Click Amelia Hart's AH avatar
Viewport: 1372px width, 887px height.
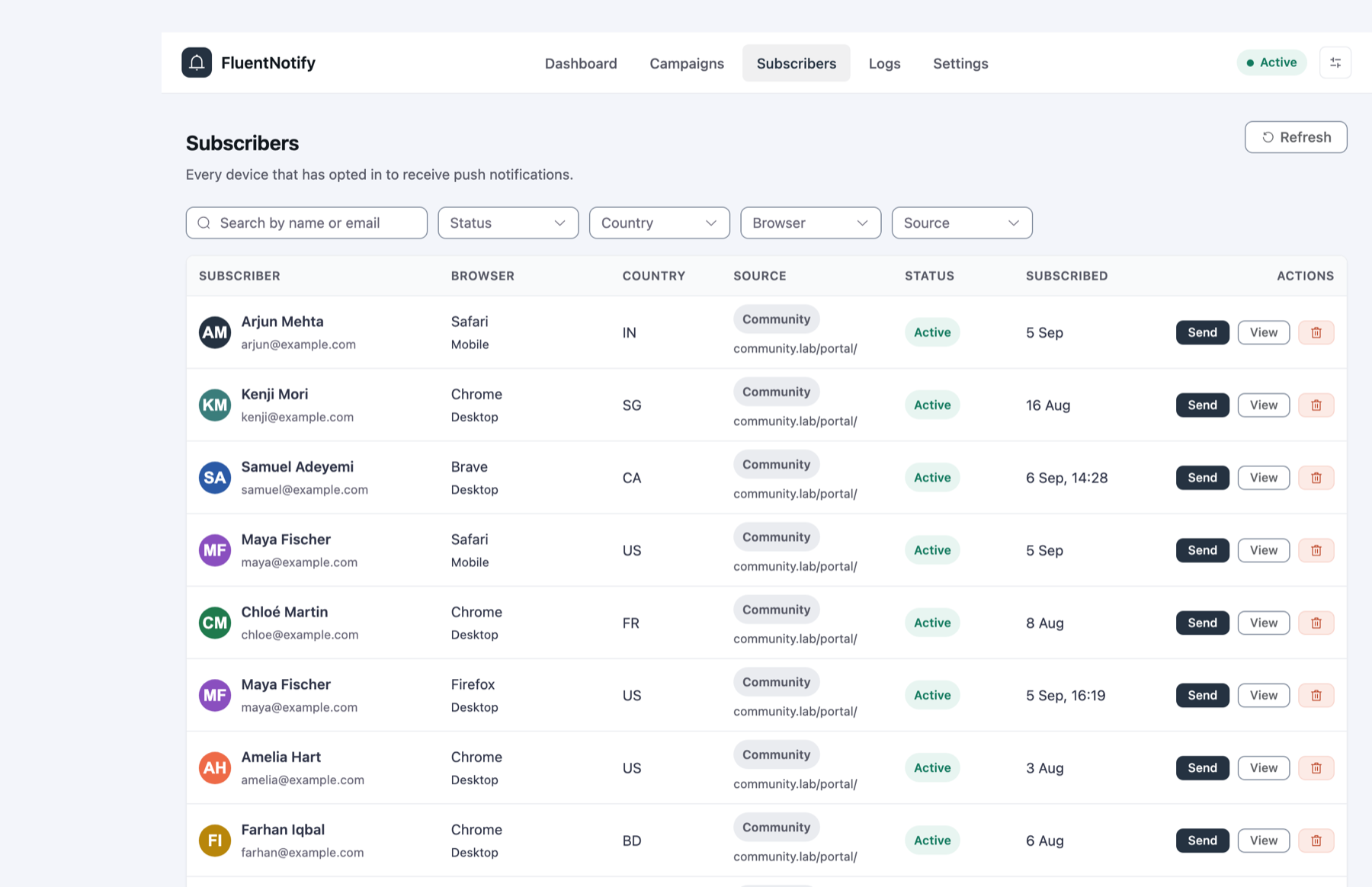click(x=215, y=768)
